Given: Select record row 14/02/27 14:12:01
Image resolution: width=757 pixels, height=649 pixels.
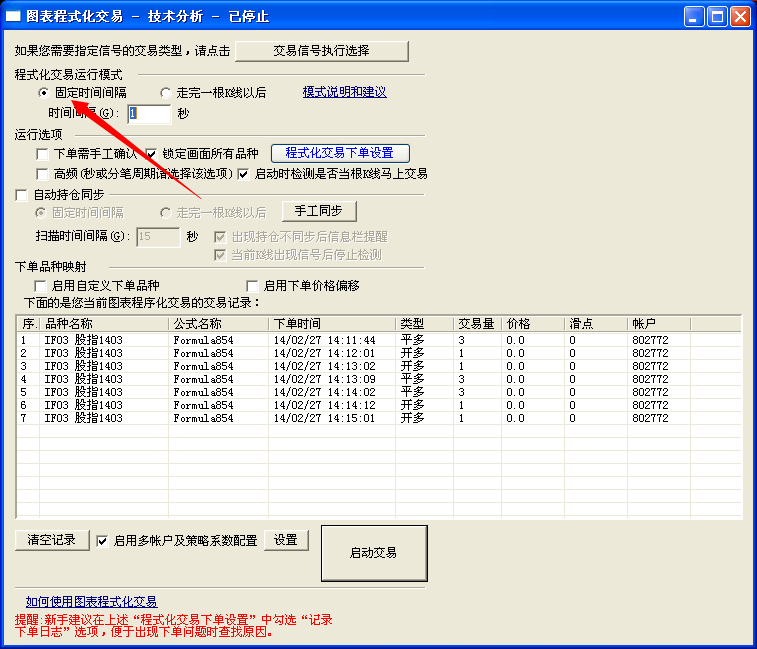Looking at the screenshot, I should [379, 353].
